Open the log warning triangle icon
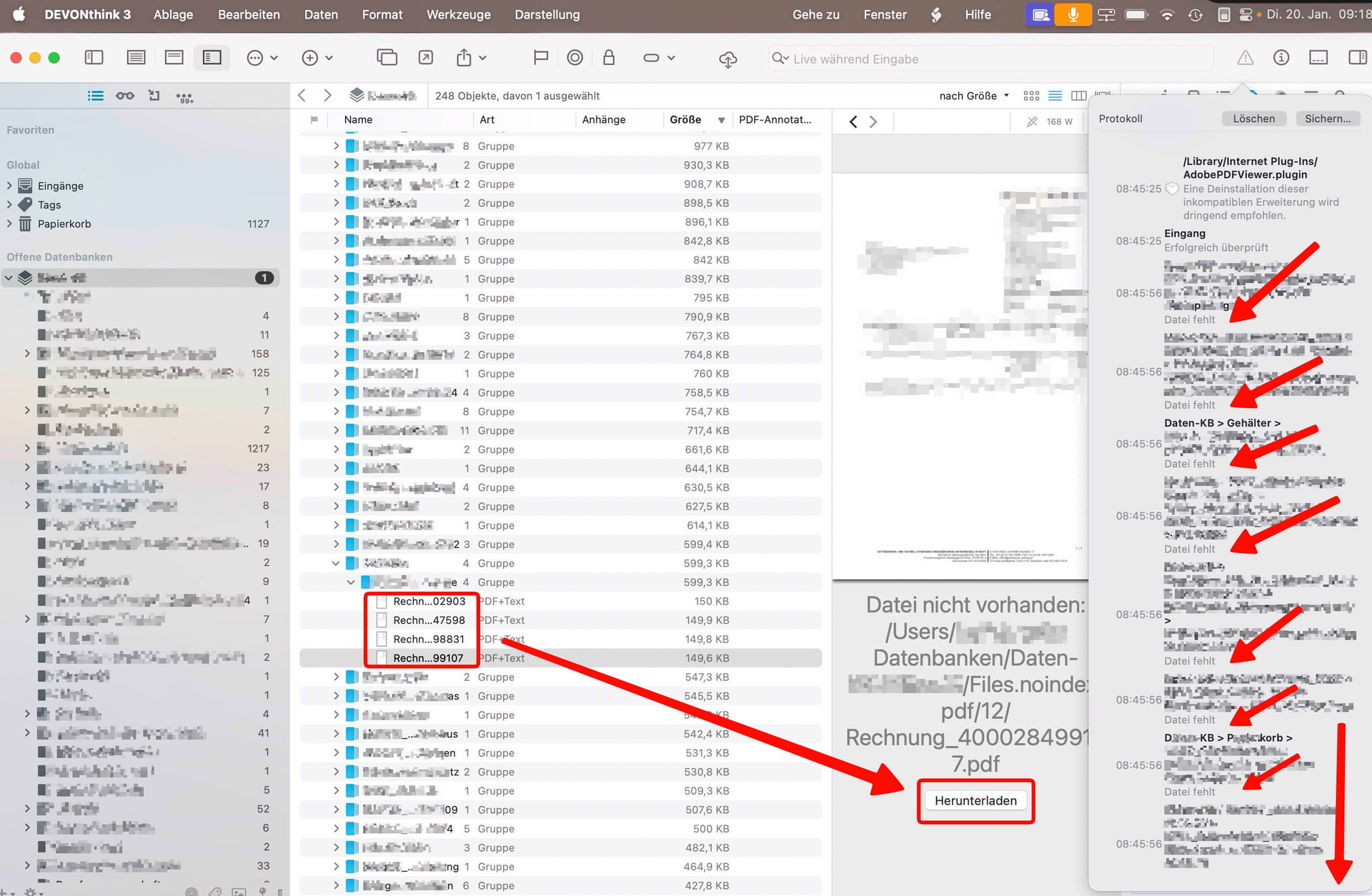 [x=1245, y=58]
